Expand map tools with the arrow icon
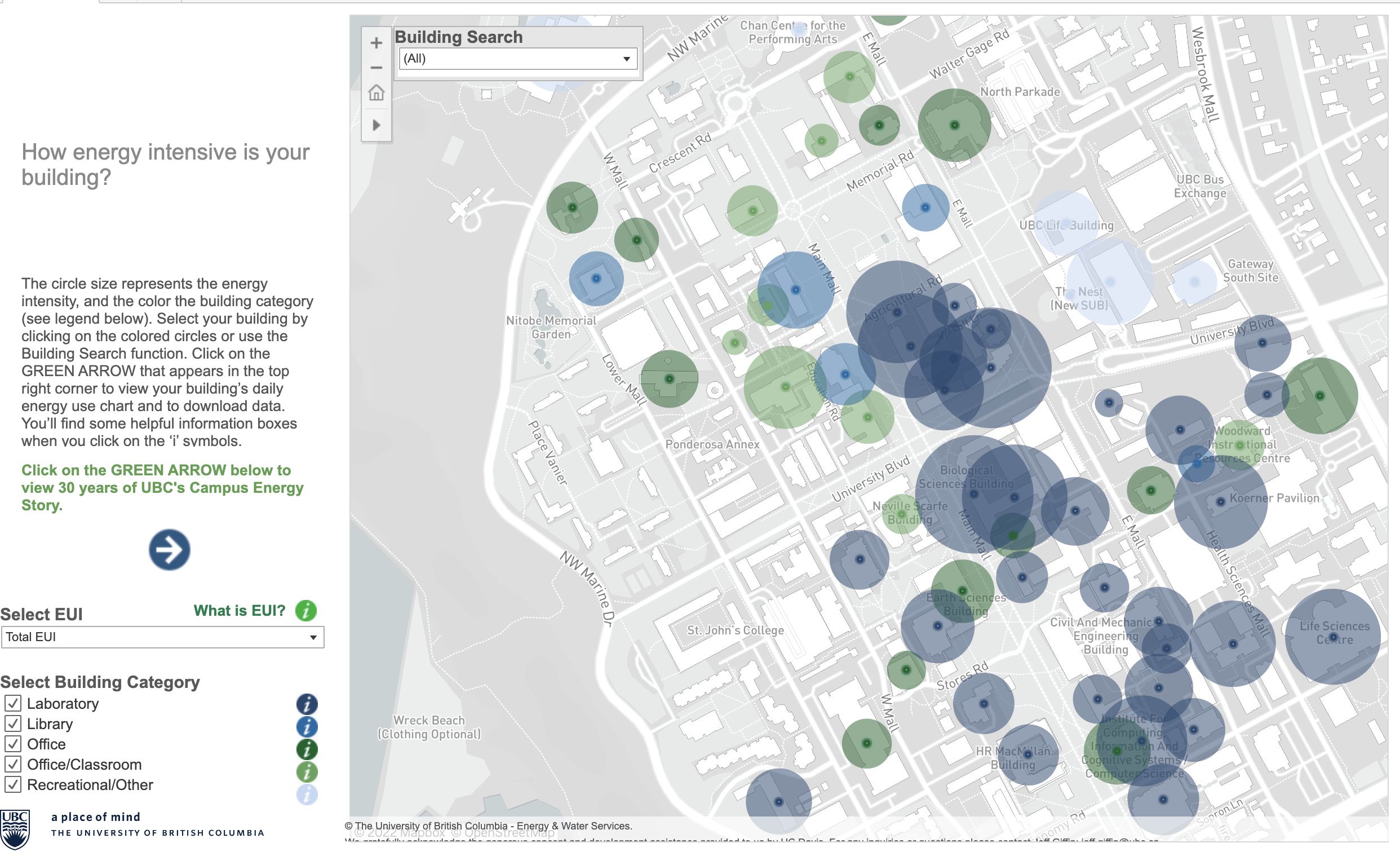The height and width of the screenshot is (865, 1400). (376, 125)
